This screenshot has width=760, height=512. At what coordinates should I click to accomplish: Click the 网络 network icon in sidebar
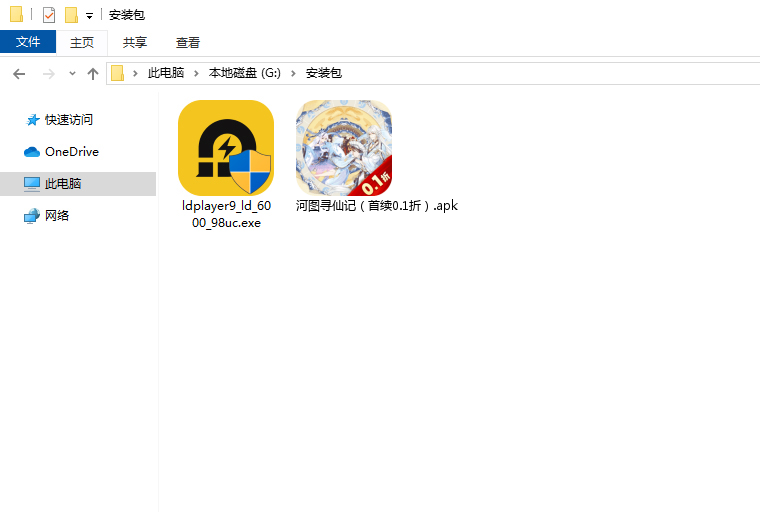coord(32,216)
